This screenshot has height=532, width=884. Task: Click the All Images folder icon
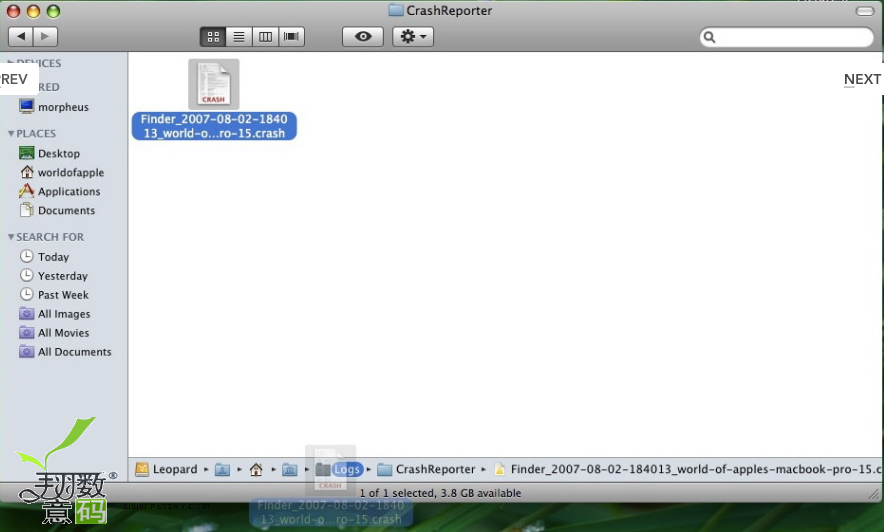tap(26, 314)
